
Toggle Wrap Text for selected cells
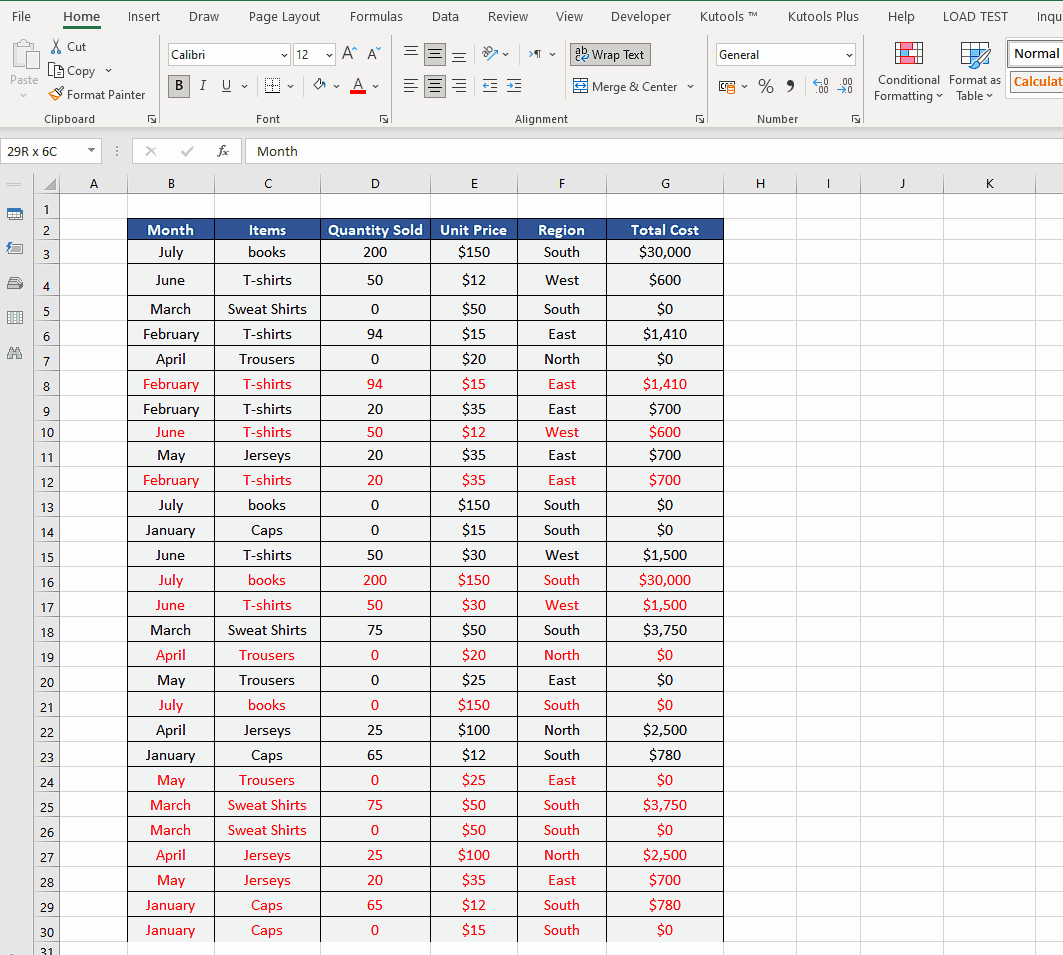(610, 54)
